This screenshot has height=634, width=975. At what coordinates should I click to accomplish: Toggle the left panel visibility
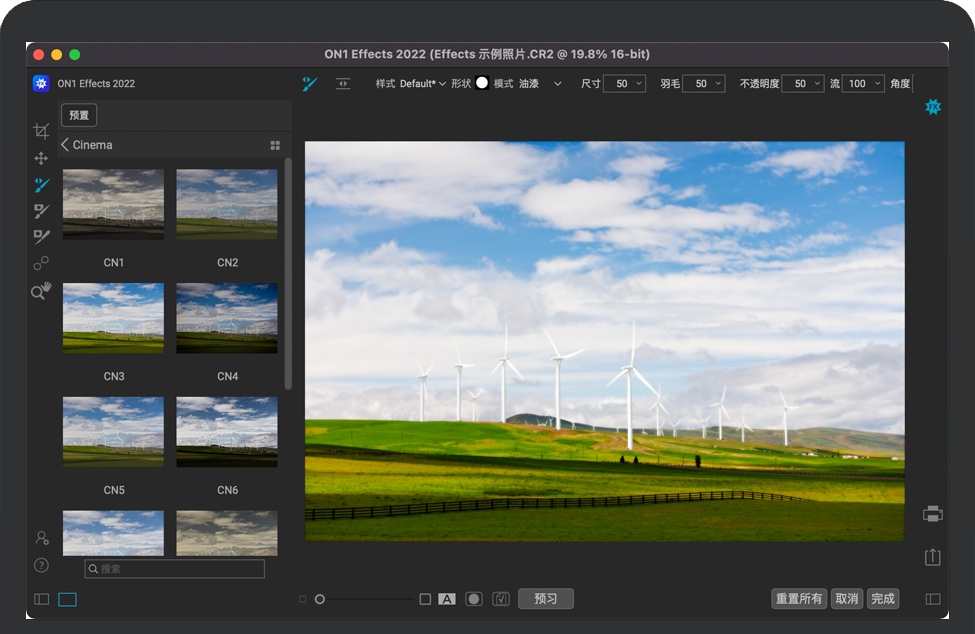click(x=41, y=599)
